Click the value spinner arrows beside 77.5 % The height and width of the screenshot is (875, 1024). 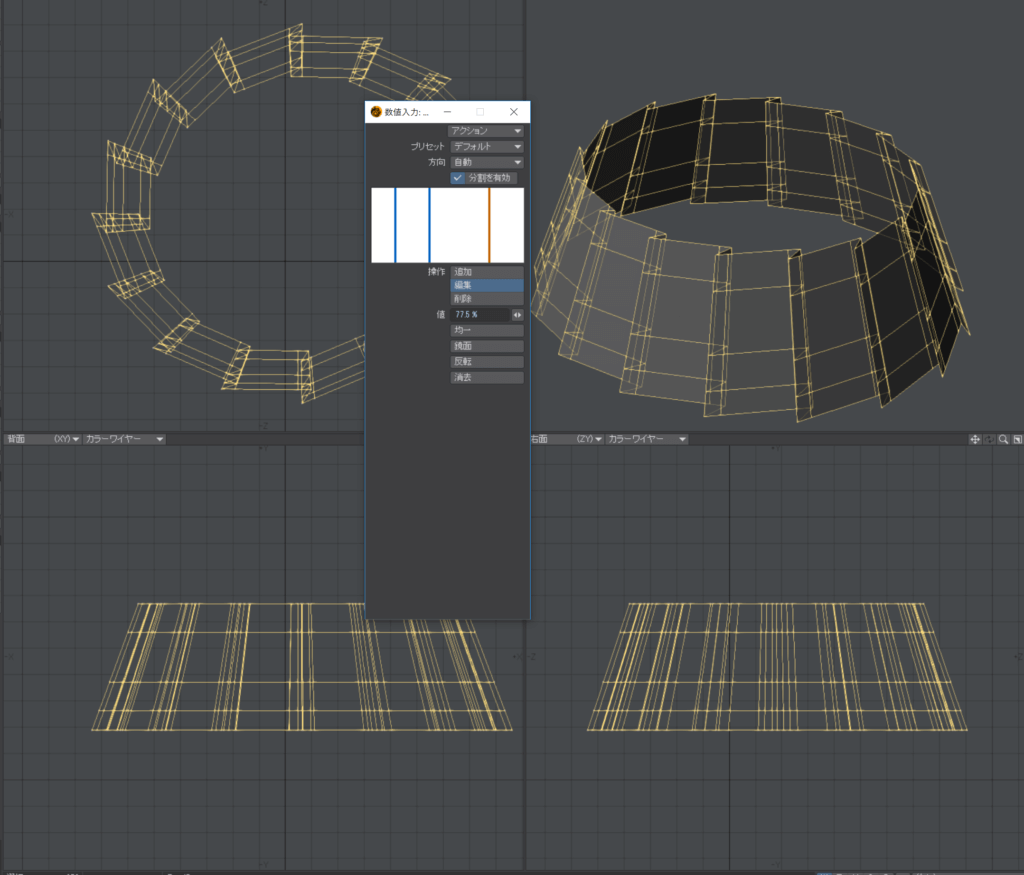517,315
